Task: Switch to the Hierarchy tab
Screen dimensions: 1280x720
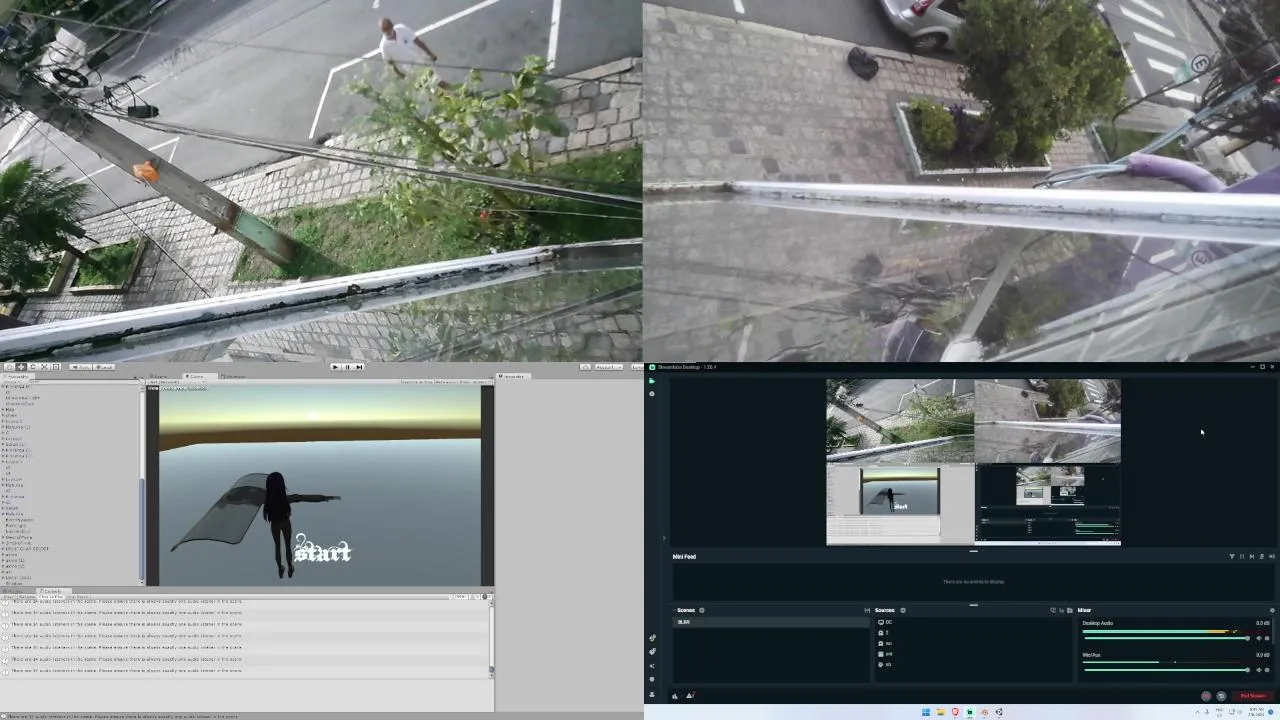Action: [18, 376]
